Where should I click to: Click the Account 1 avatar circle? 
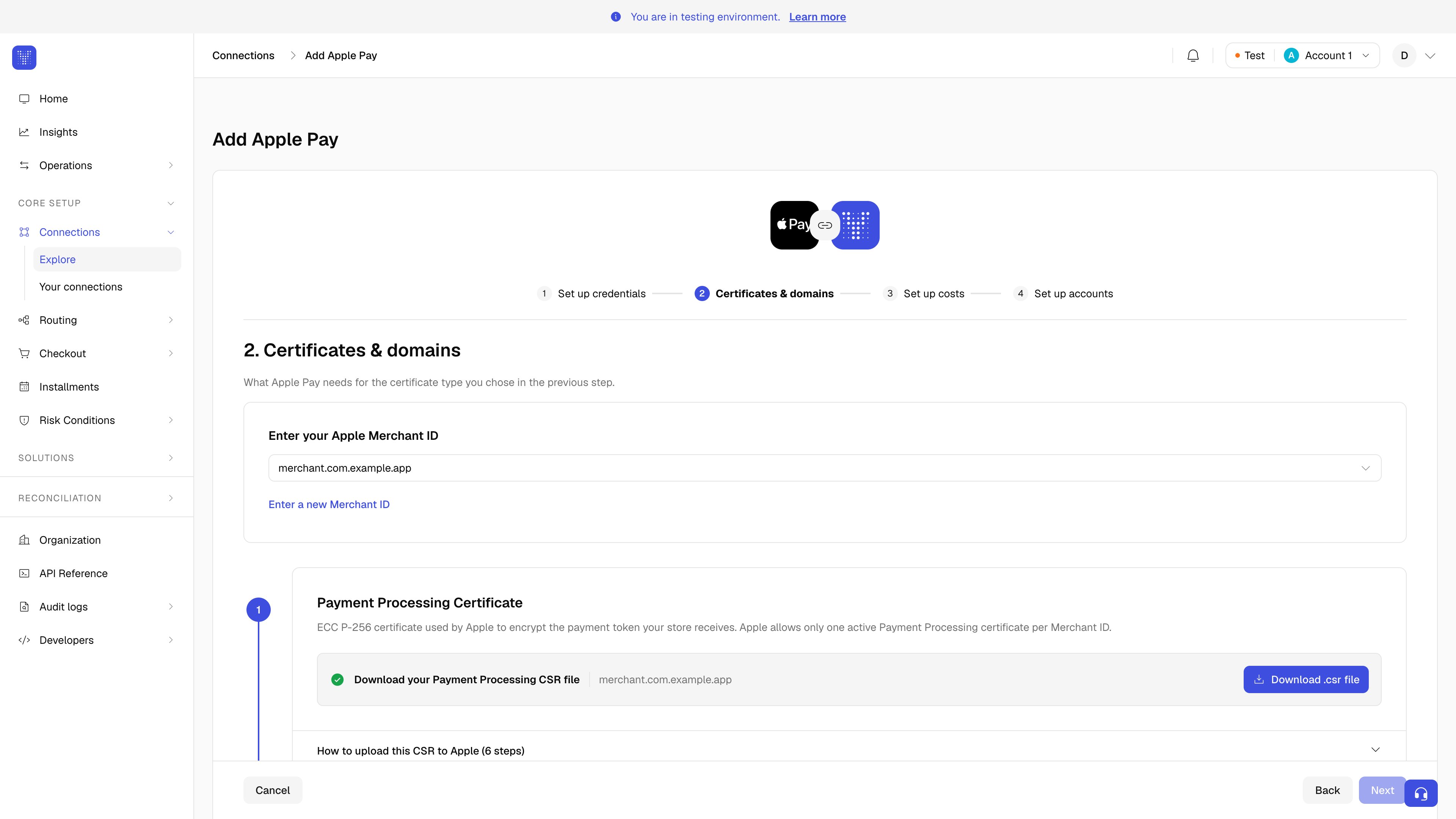(x=1291, y=55)
